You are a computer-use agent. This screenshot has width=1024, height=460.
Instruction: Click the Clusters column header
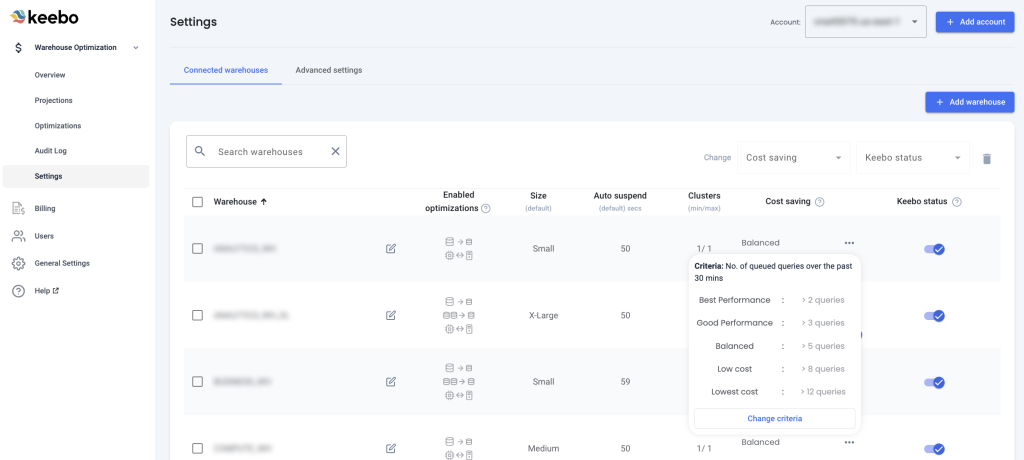[x=704, y=201]
